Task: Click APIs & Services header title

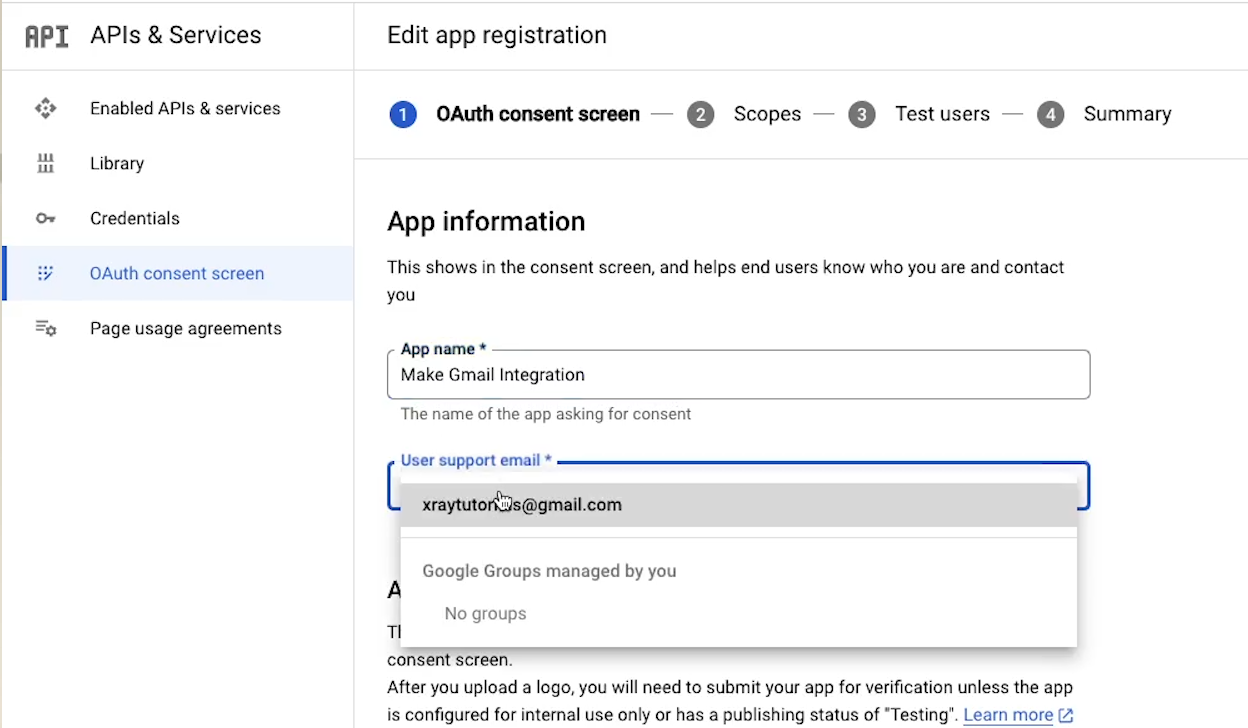Action: [x=176, y=35]
